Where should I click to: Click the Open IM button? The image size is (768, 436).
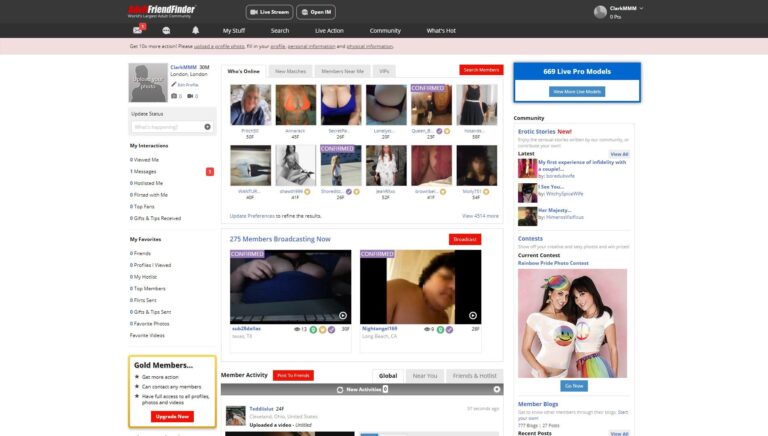click(x=316, y=12)
